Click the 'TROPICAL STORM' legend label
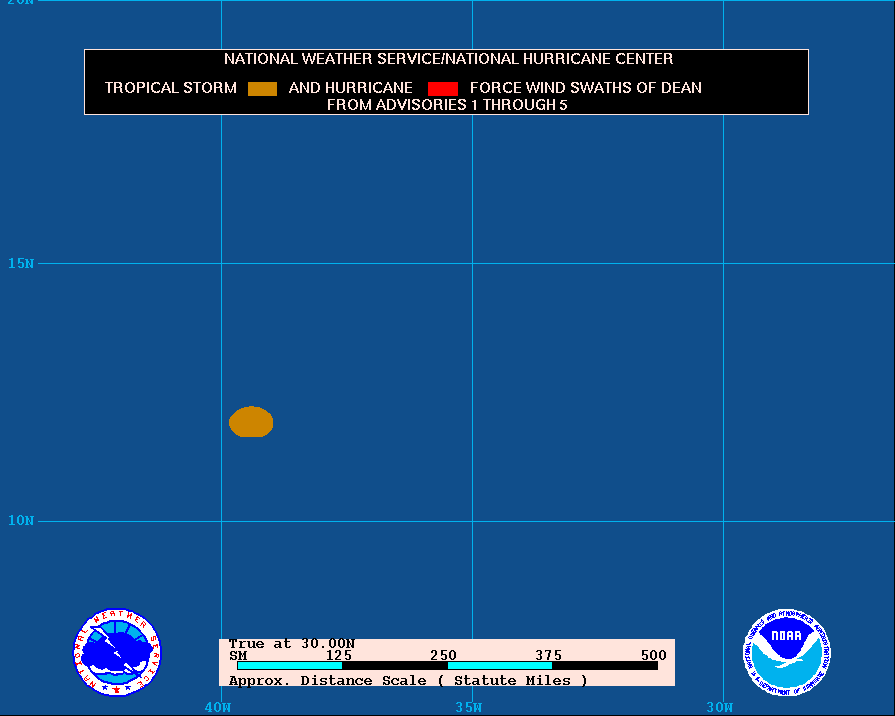 click(171, 88)
